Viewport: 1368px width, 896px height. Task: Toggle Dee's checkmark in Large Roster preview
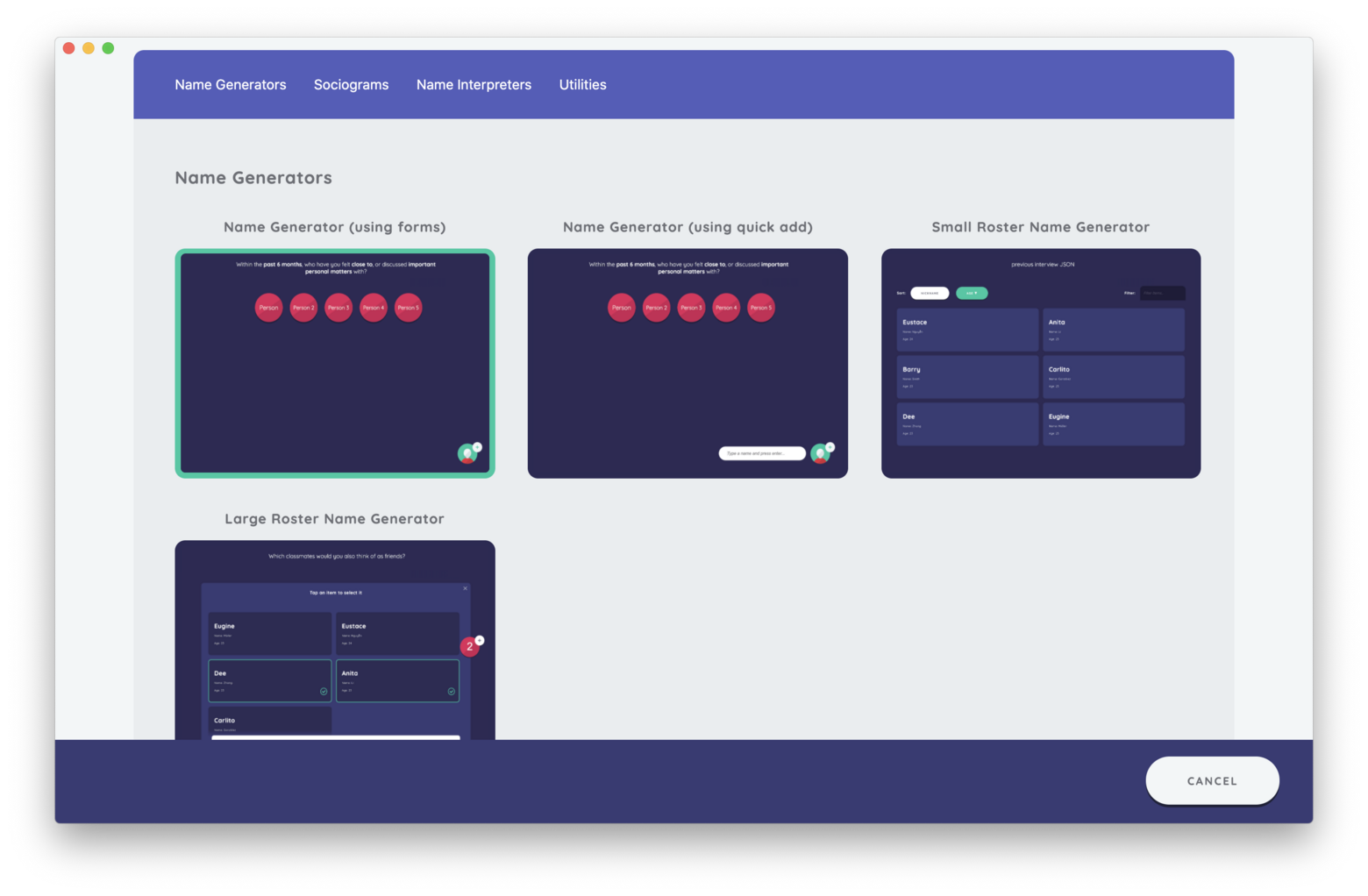point(324,692)
